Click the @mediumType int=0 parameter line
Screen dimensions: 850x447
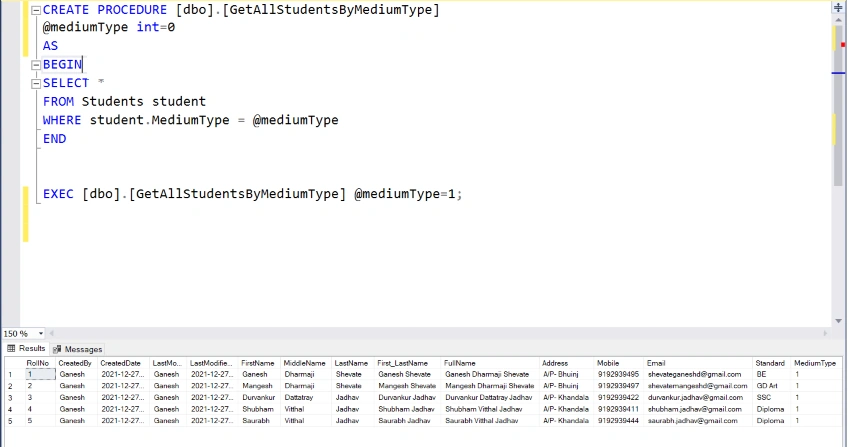click(x=109, y=27)
